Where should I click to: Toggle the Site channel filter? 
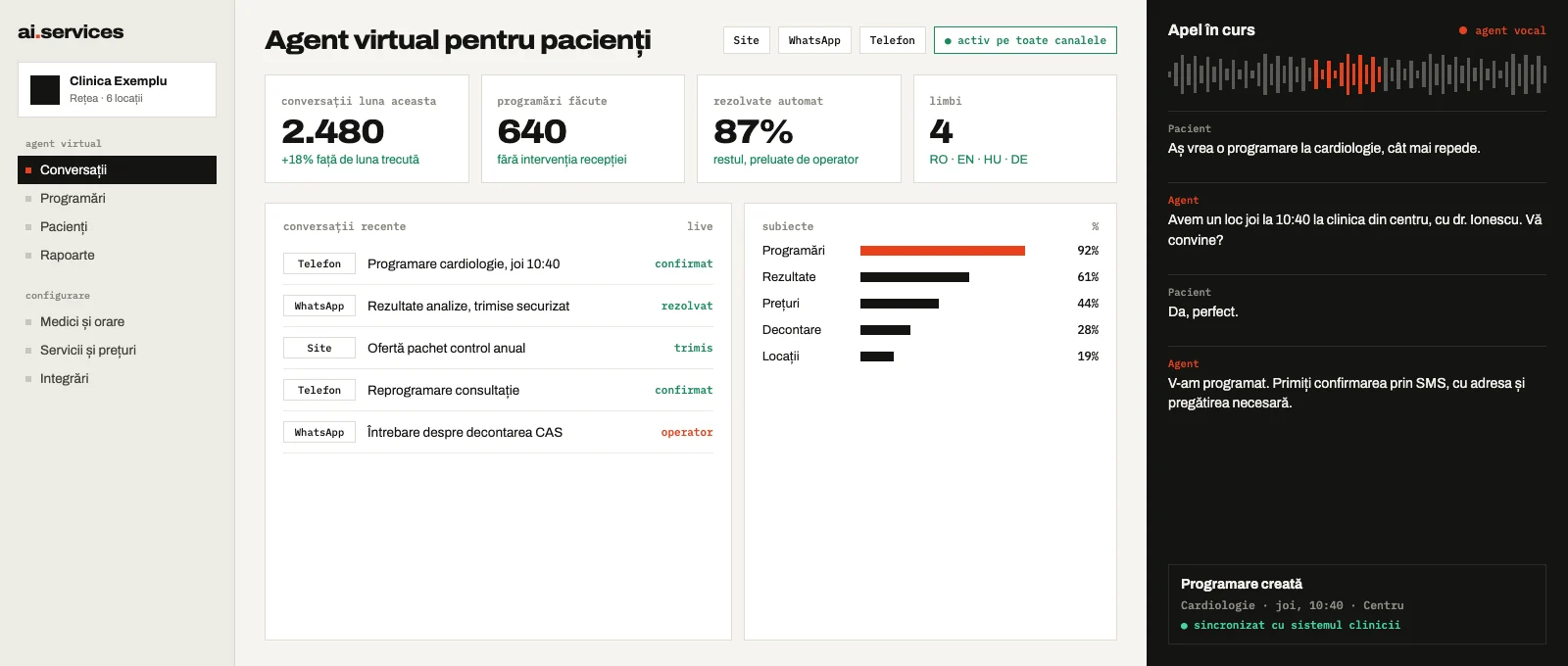tap(747, 40)
